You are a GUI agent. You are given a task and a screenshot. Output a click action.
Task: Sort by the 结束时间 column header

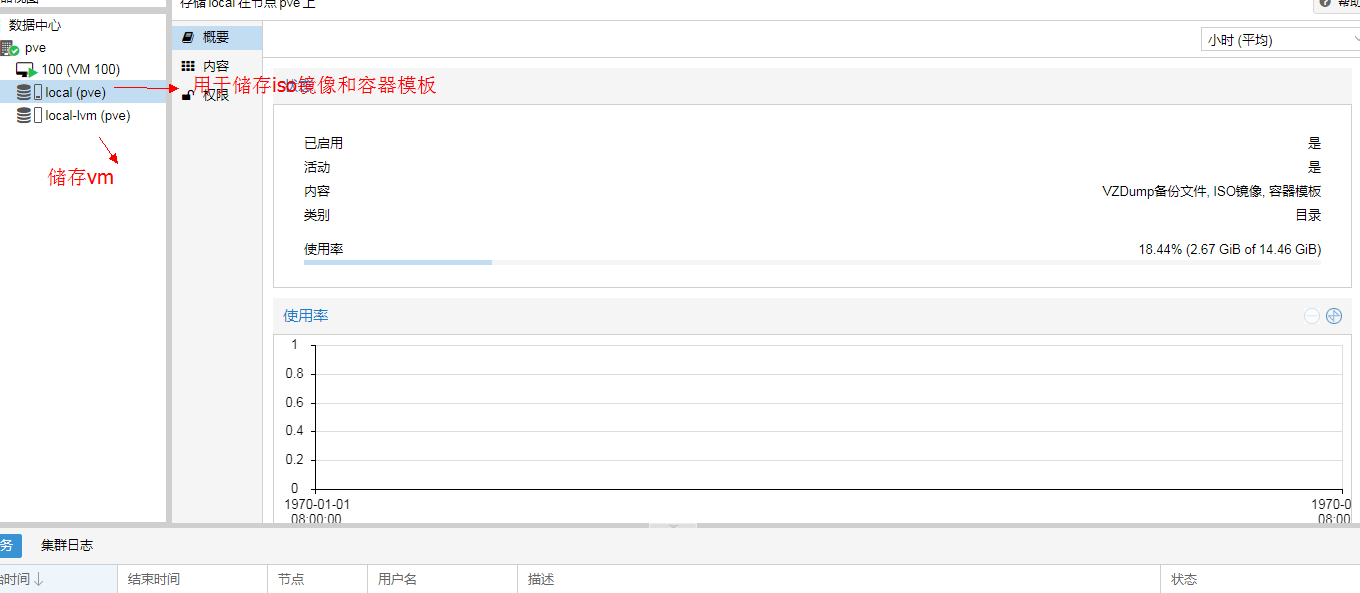pos(192,579)
